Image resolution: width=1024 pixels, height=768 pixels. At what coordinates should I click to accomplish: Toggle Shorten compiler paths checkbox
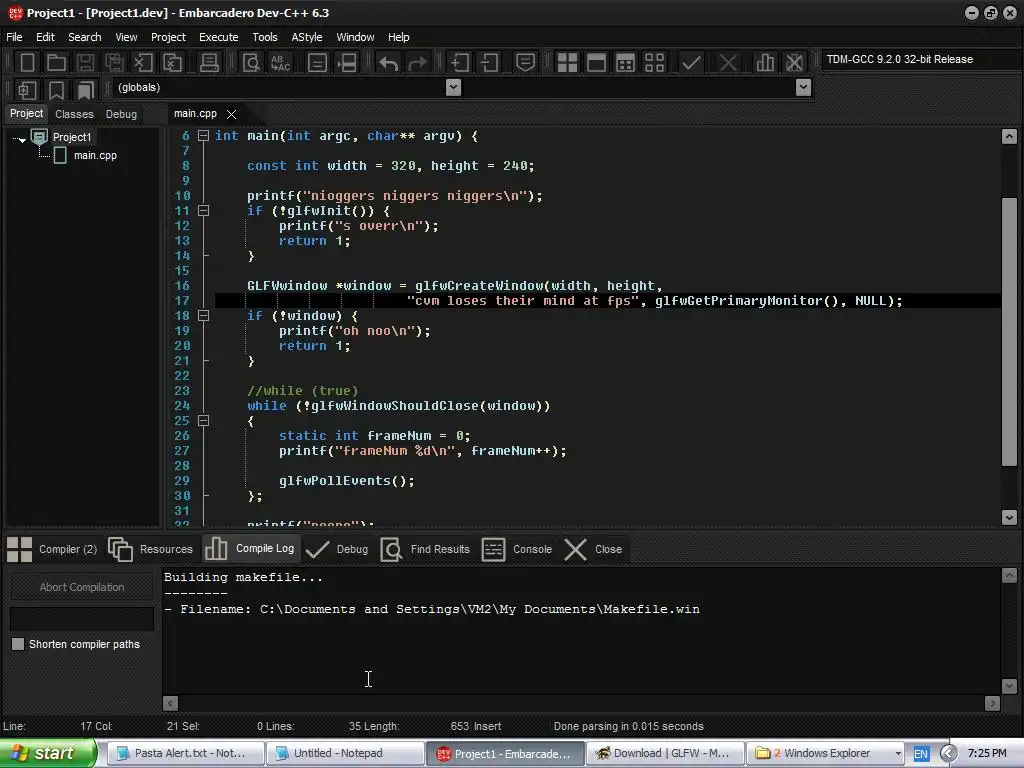[x=18, y=644]
